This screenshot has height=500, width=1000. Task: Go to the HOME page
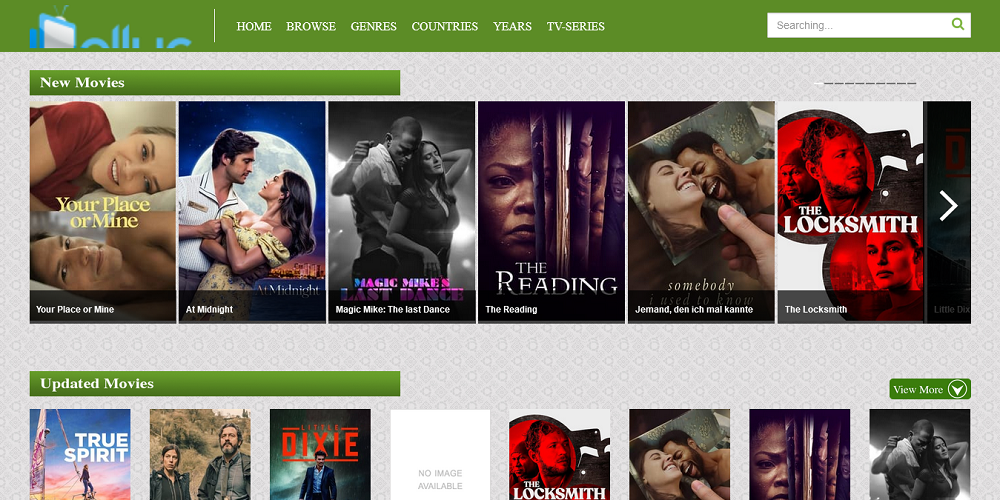[254, 26]
